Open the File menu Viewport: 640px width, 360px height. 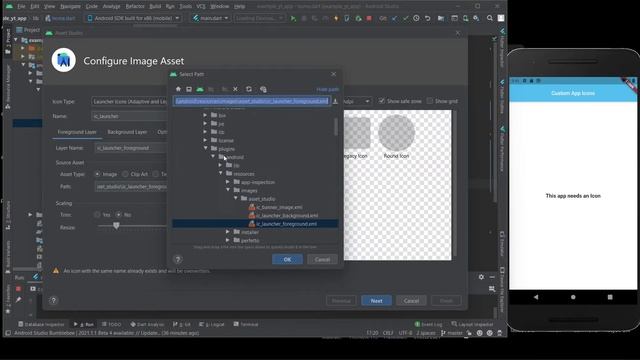21,7
